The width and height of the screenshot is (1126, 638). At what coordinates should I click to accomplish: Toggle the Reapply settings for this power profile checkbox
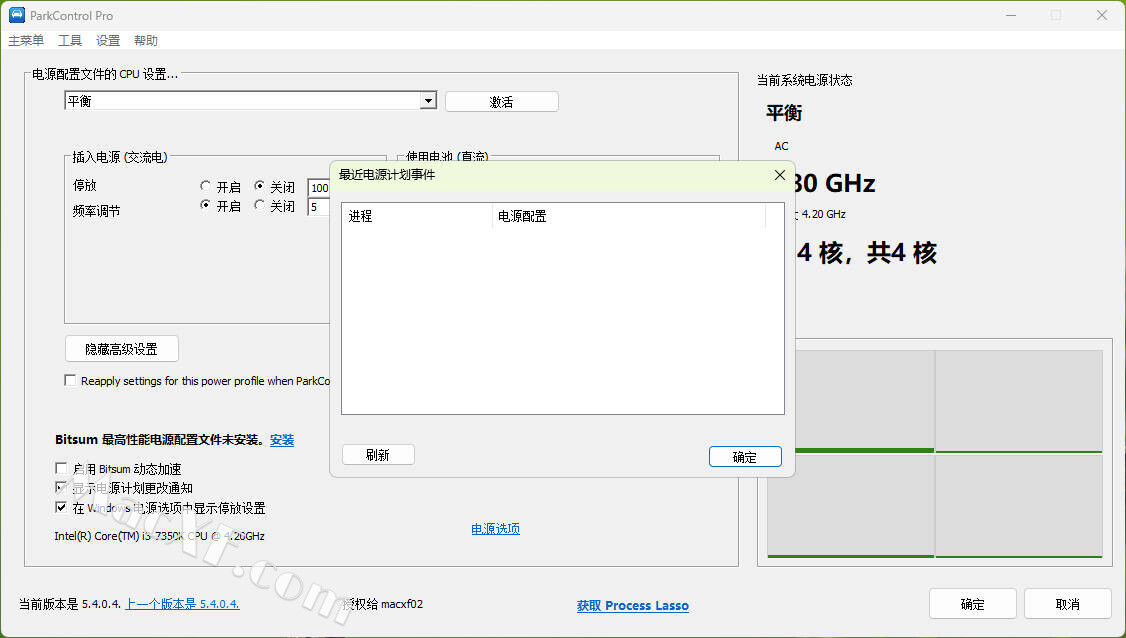(x=70, y=381)
